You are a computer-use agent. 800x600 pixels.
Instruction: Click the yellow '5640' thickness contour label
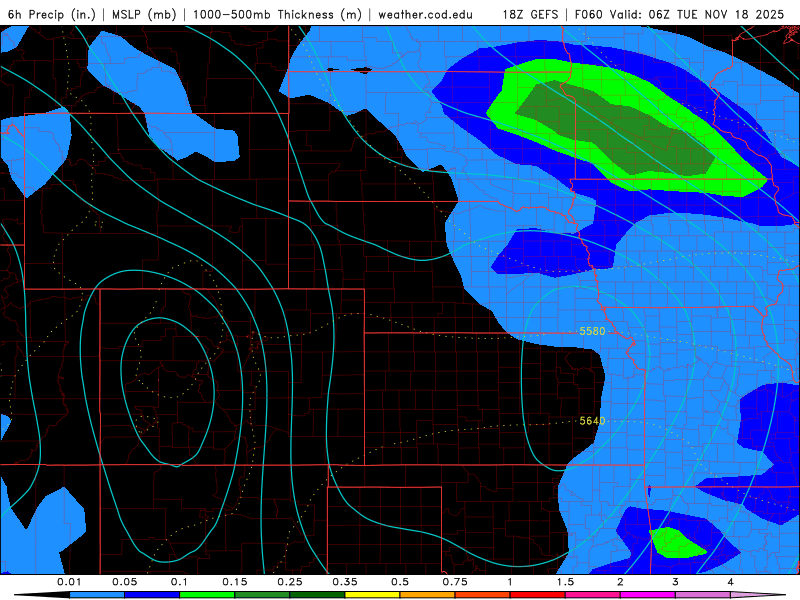592,421
